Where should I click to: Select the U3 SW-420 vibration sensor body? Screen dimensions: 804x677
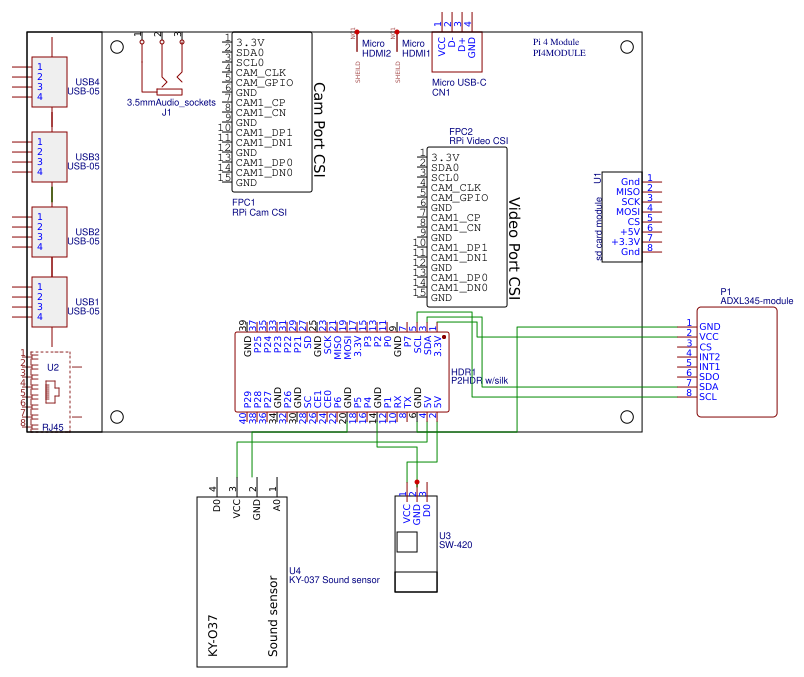click(x=416, y=544)
